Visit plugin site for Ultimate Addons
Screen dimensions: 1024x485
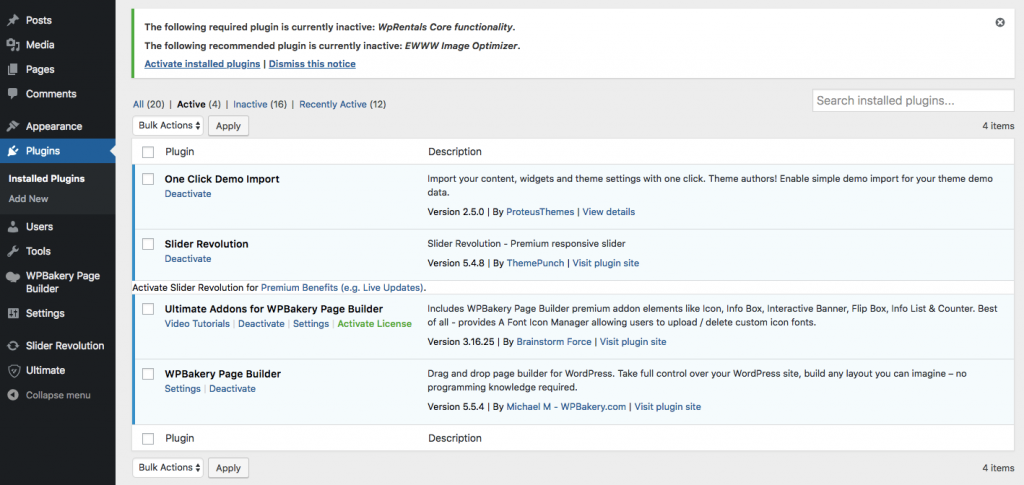pos(633,342)
